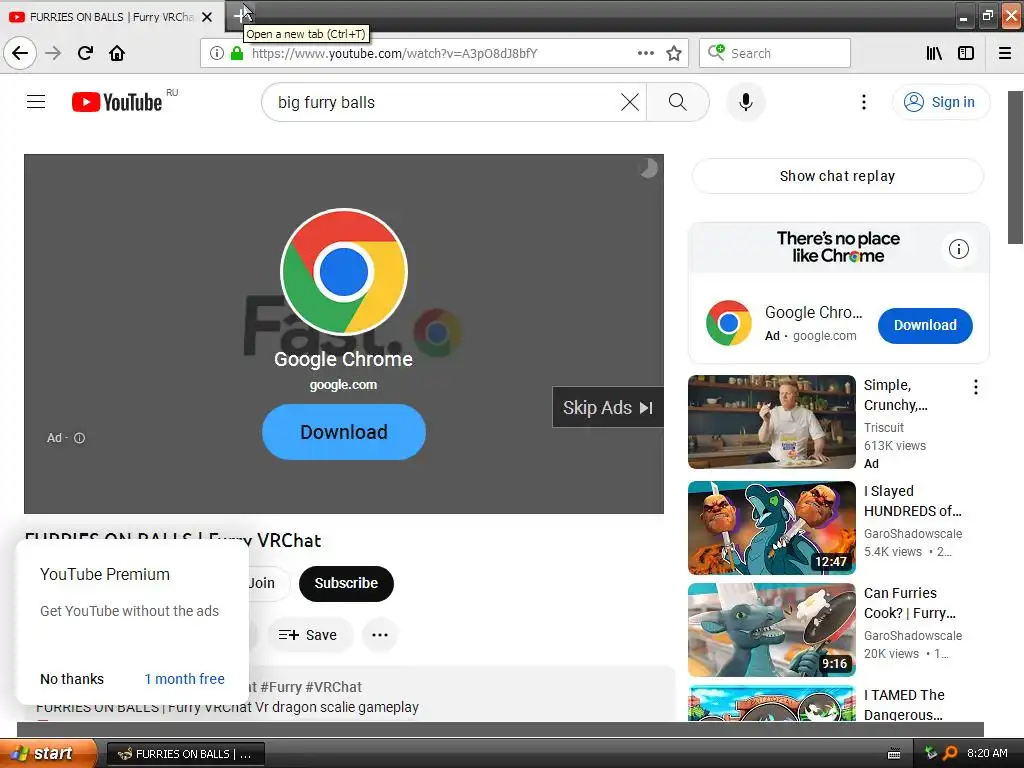Click the green padlock security icon

pos(237,53)
